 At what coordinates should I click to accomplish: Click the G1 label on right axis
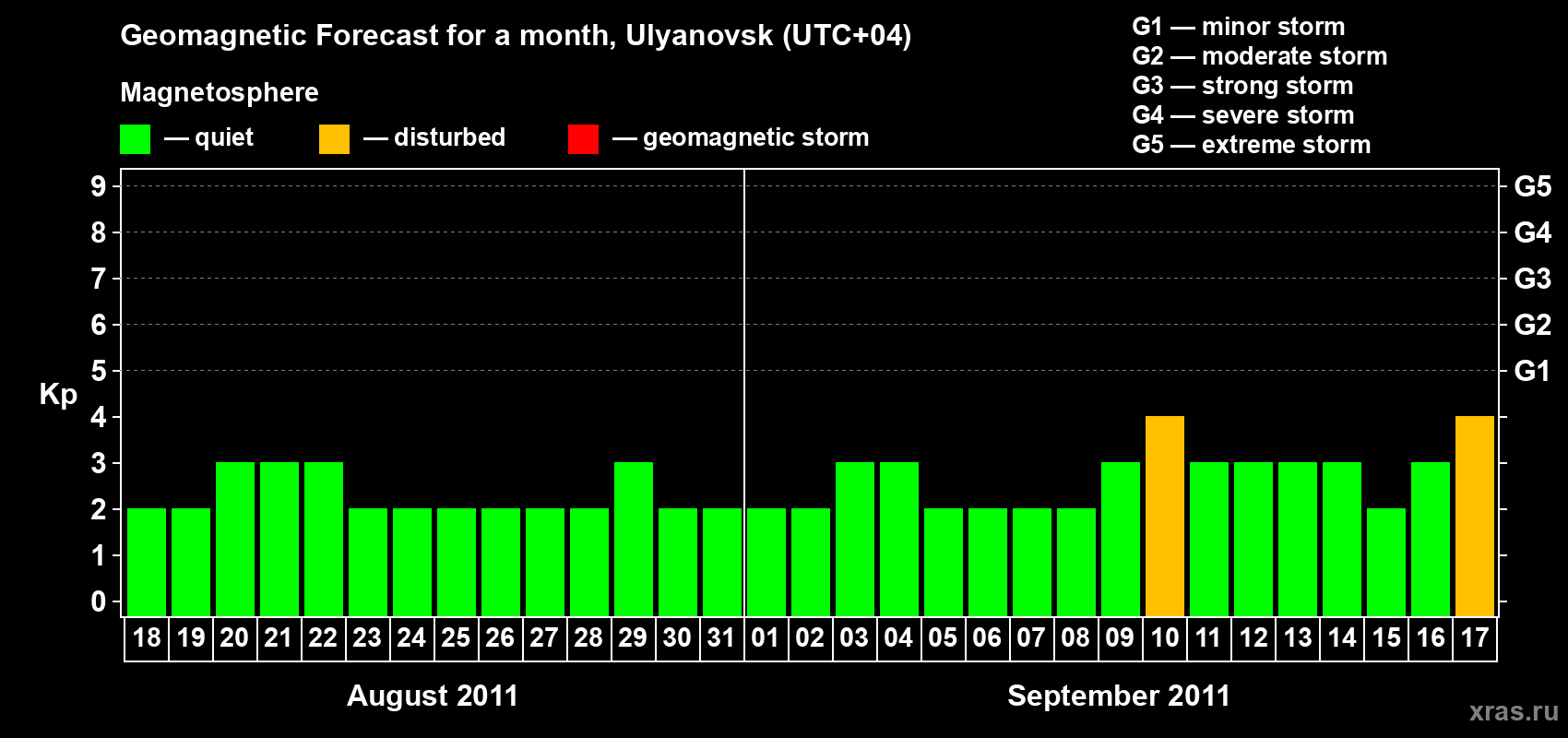point(1533,371)
